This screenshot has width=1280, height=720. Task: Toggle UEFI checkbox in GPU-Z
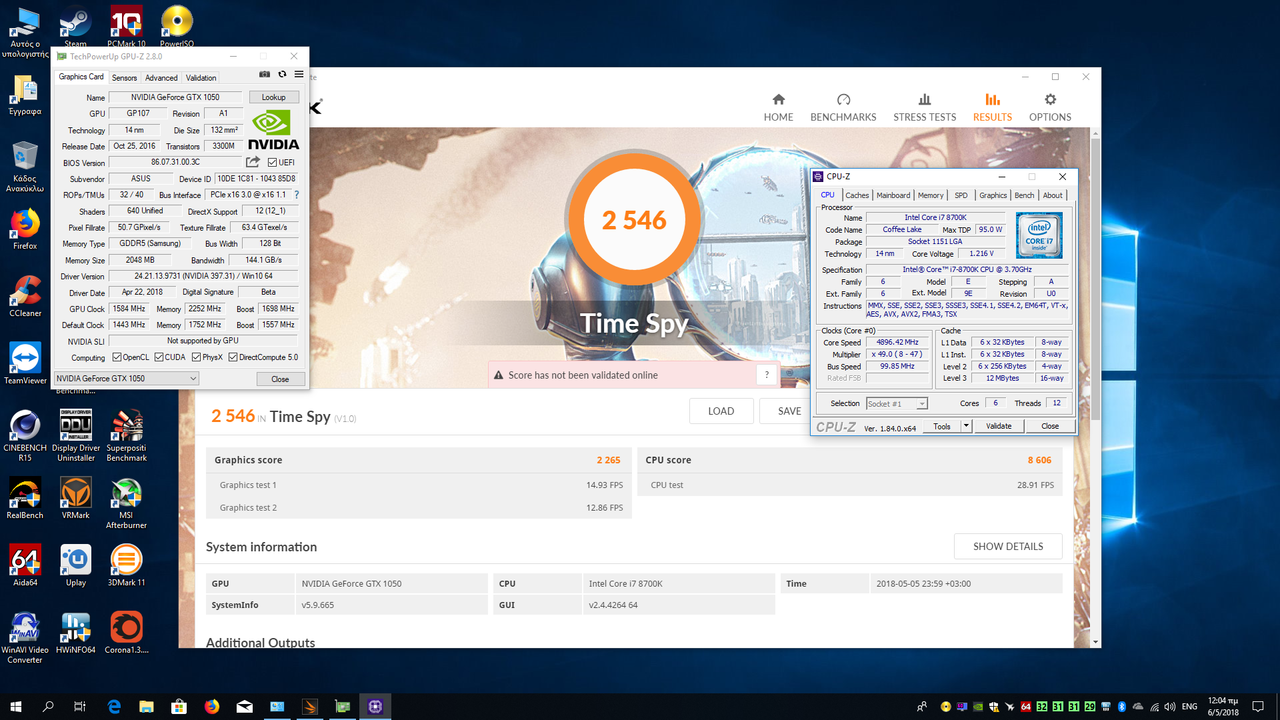(273, 162)
